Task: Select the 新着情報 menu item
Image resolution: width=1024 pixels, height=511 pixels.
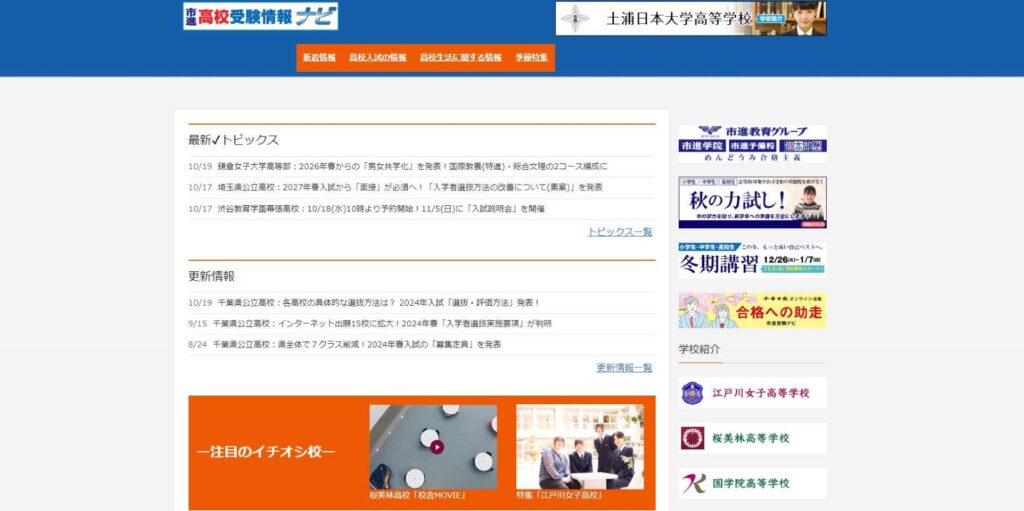Action: coord(319,58)
